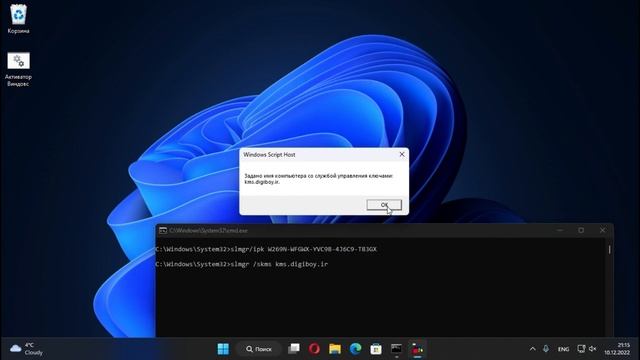Click the active red app taskbar icon
This screenshot has height=360, width=640.
click(x=417, y=349)
